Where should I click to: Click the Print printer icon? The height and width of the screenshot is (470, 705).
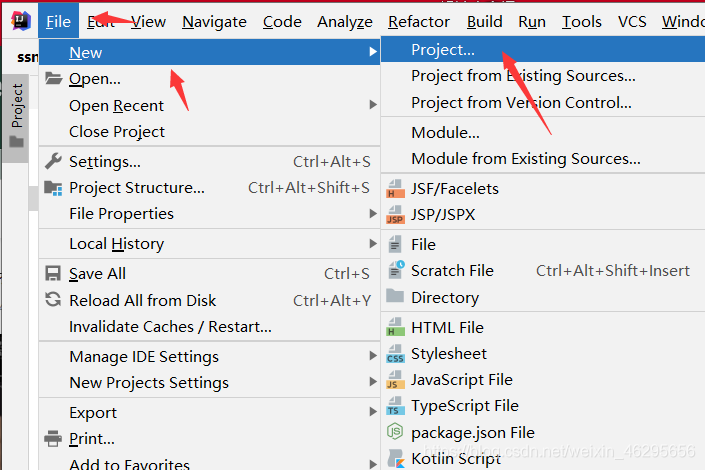[x=54, y=439]
